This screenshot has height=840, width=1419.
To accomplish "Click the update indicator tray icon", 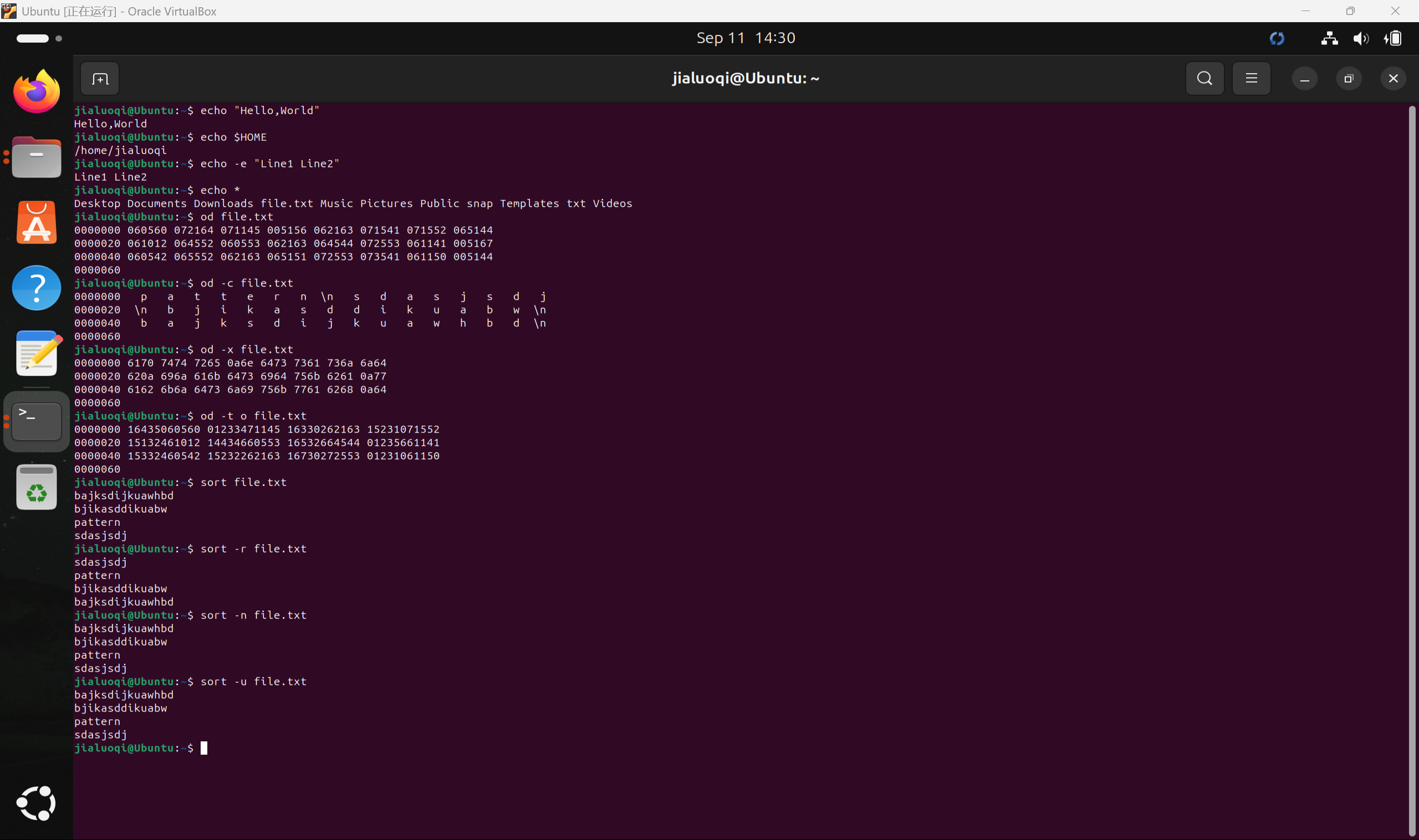I will 1277,38.
